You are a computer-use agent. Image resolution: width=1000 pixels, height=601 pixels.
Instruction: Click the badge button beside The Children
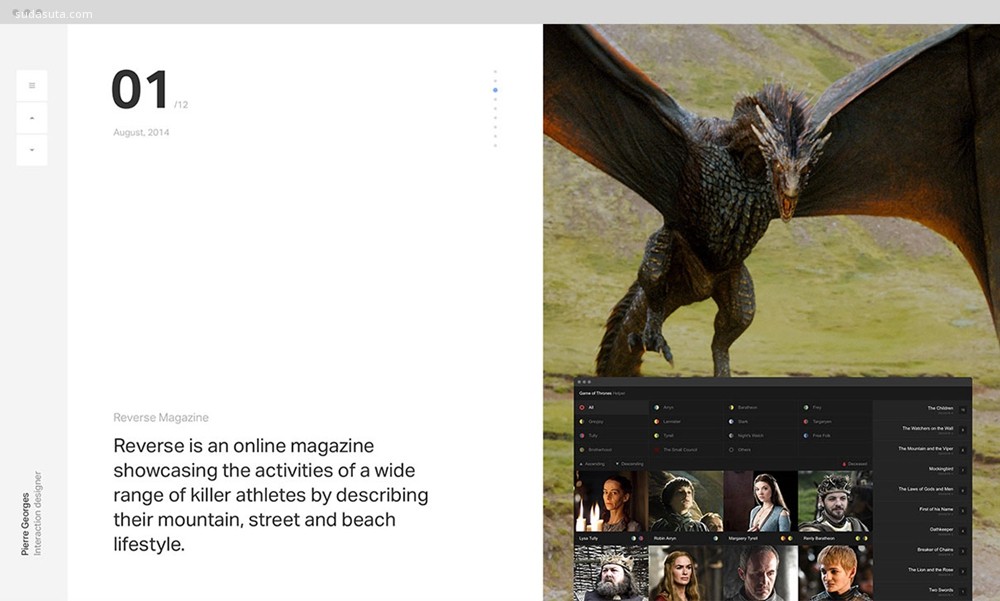point(963,410)
